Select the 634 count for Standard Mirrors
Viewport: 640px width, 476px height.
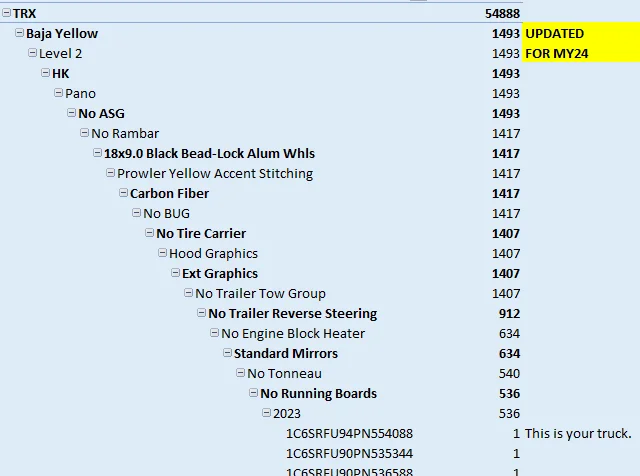tap(509, 354)
